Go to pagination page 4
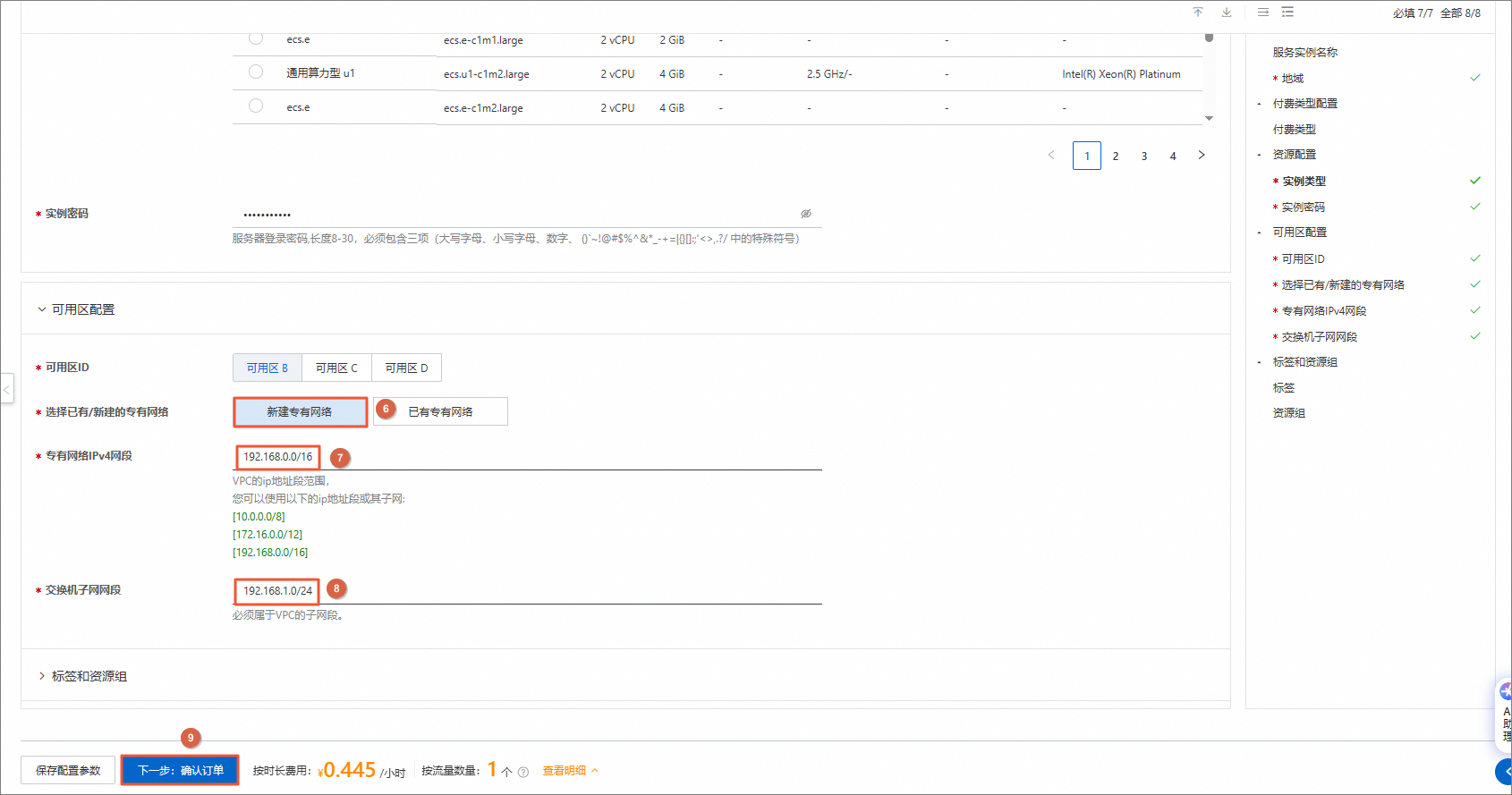Screen dimensions: 1512x795 pos(1173,156)
